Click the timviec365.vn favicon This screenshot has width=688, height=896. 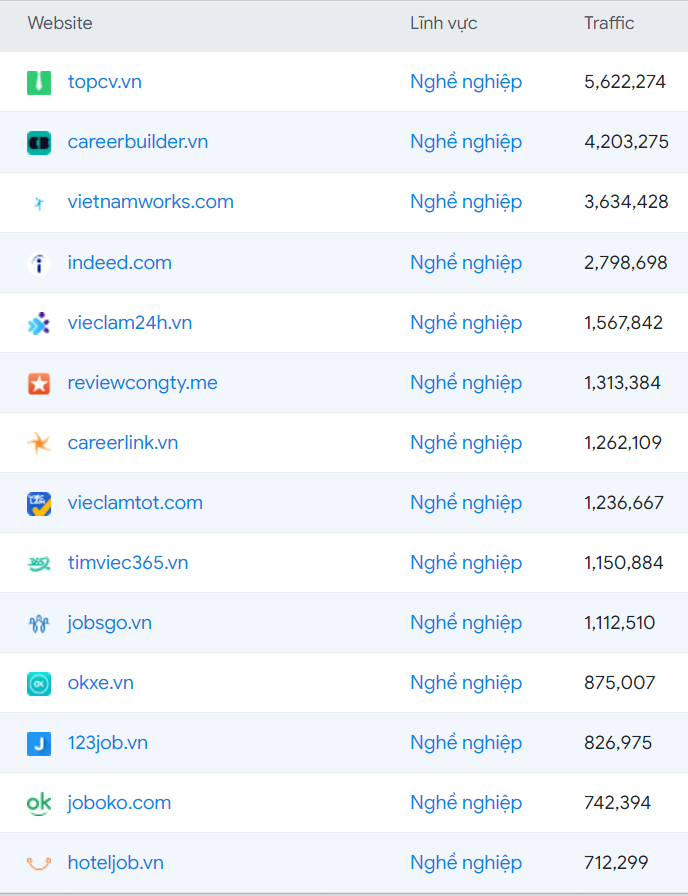click(39, 563)
